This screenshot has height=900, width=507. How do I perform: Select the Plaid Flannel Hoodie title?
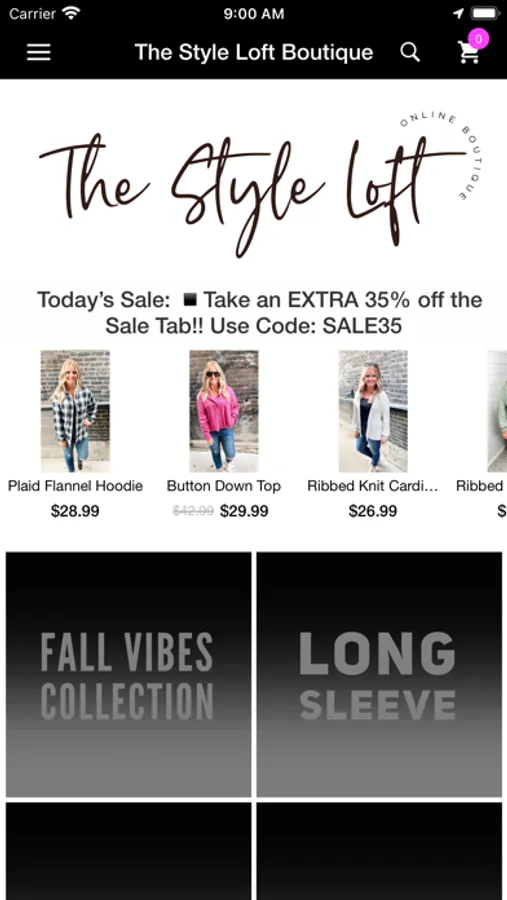(x=75, y=486)
